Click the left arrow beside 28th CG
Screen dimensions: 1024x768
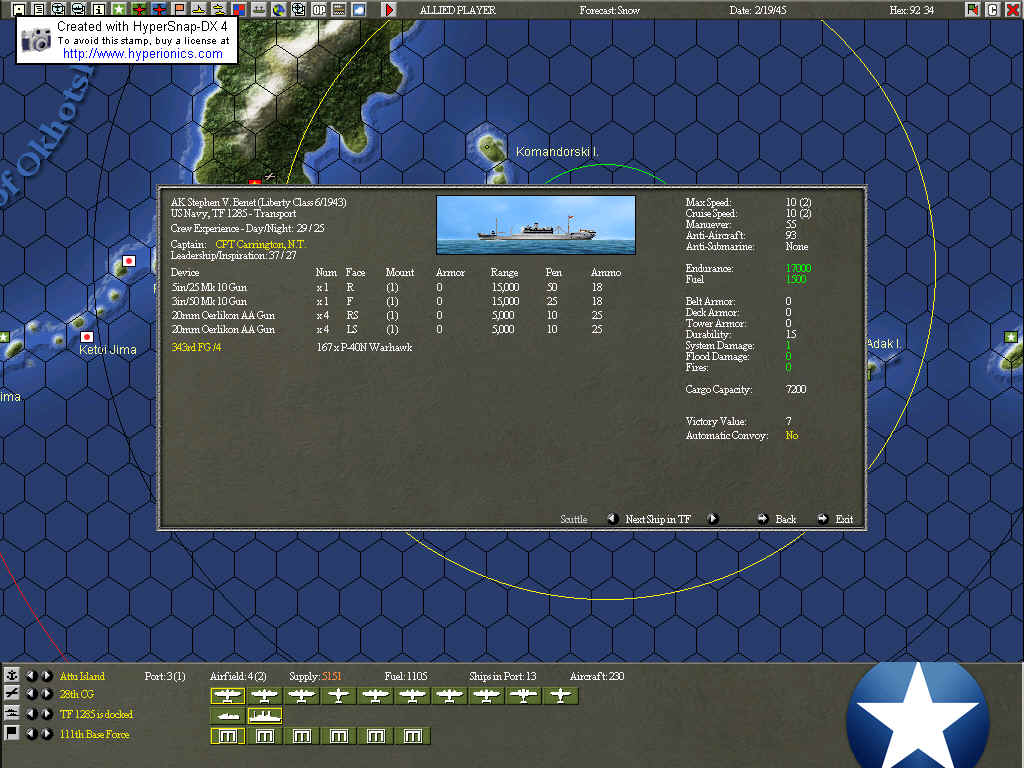pos(33,695)
